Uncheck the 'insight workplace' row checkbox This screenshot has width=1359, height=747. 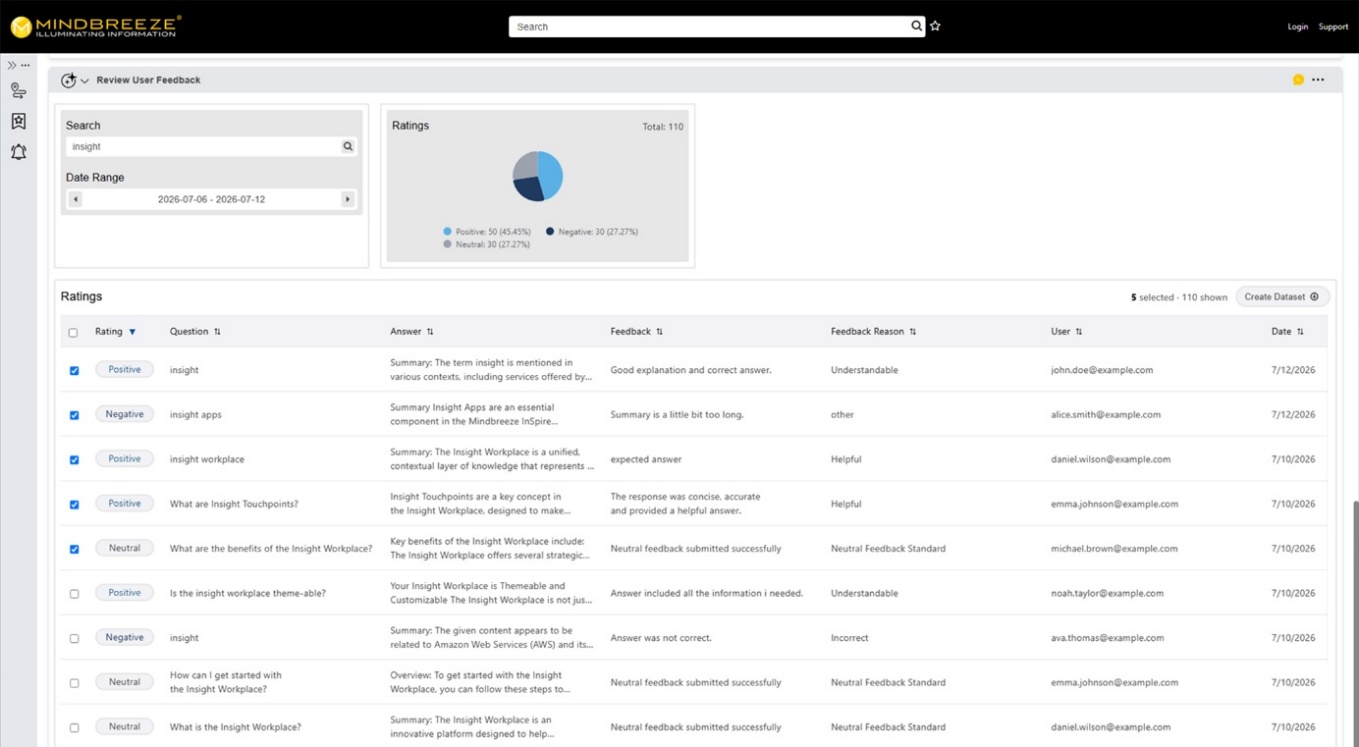74,460
